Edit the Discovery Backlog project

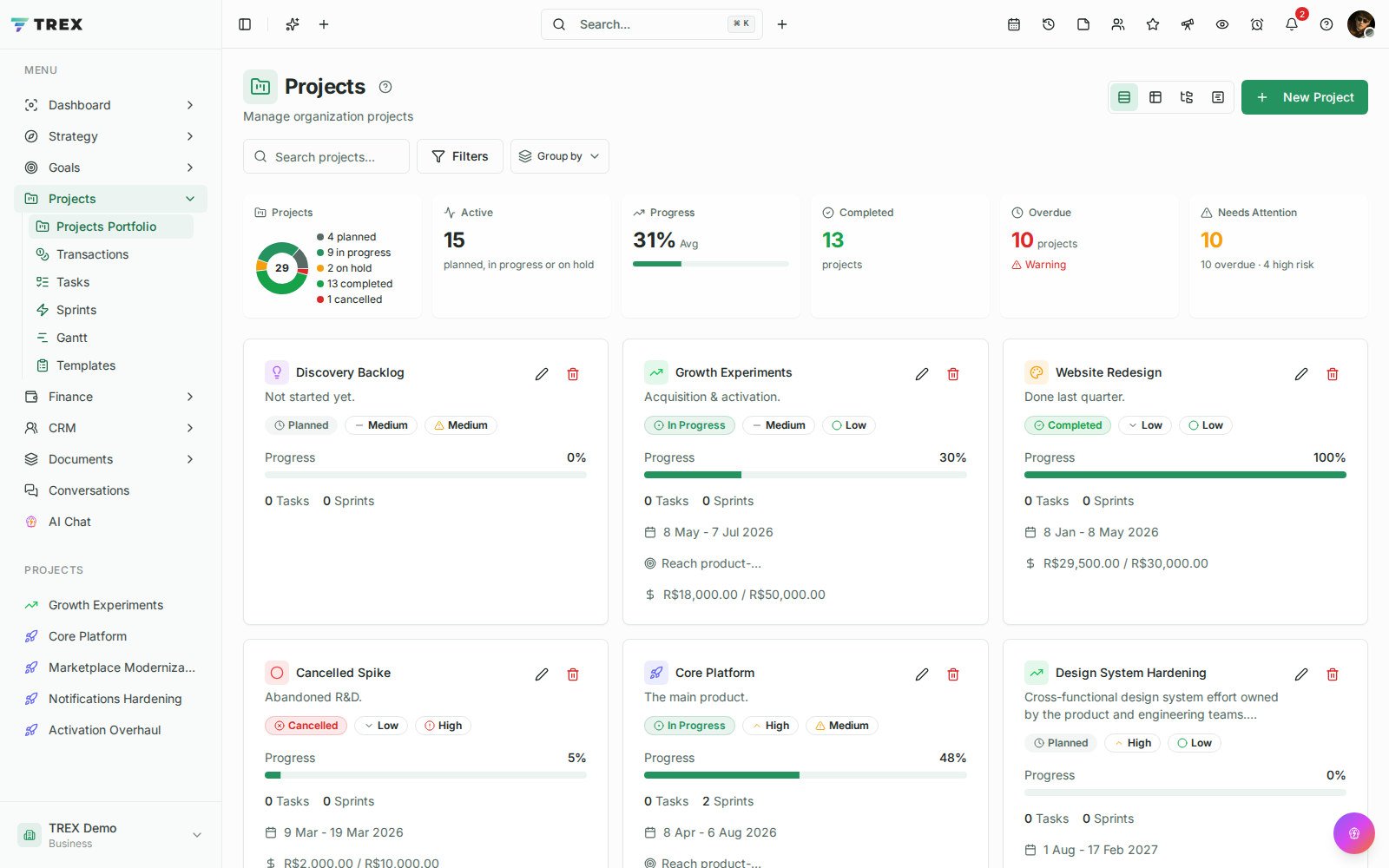(542, 374)
